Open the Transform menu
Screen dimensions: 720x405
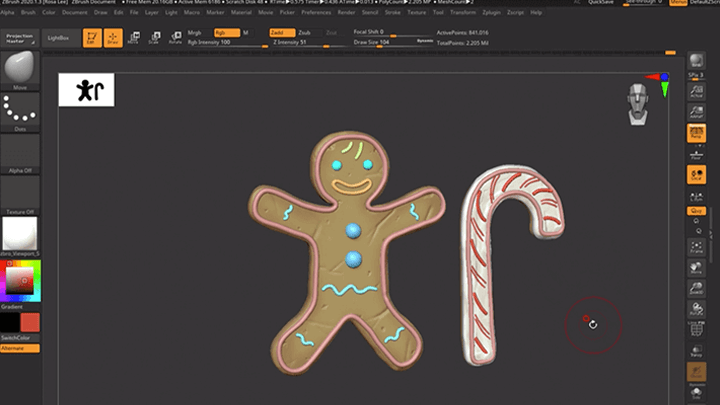(463, 12)
